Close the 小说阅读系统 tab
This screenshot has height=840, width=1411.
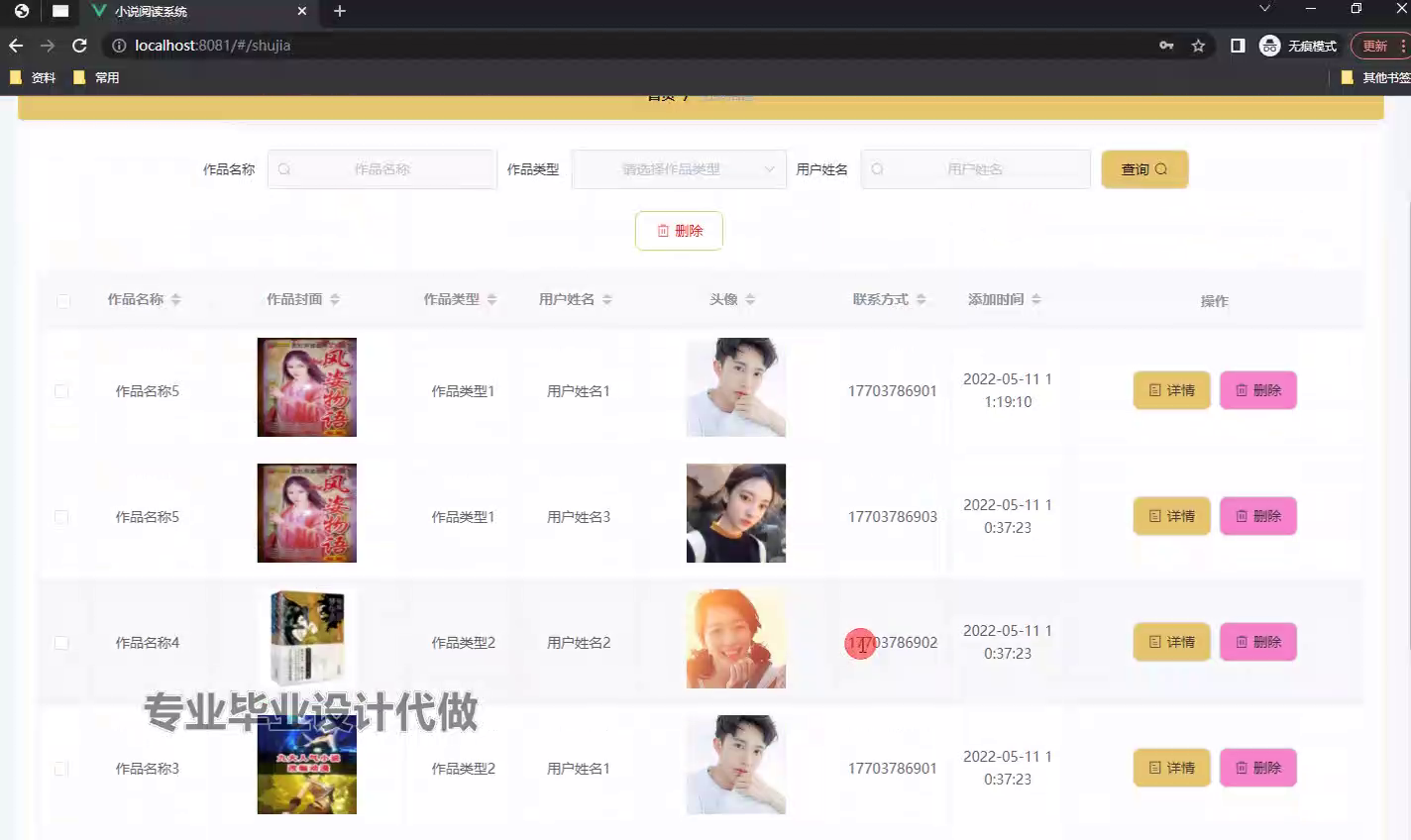pos(302,12)
